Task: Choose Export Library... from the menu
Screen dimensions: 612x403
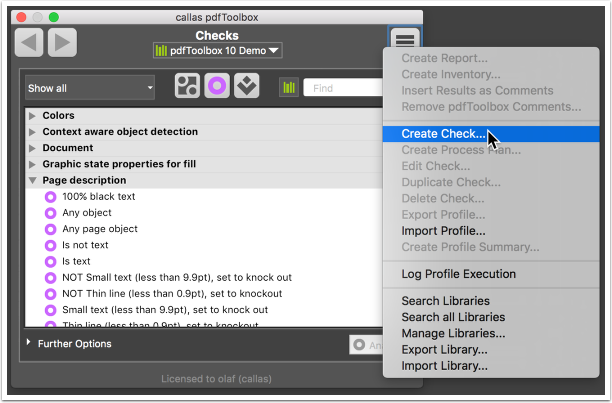Action: coord(491,350)
